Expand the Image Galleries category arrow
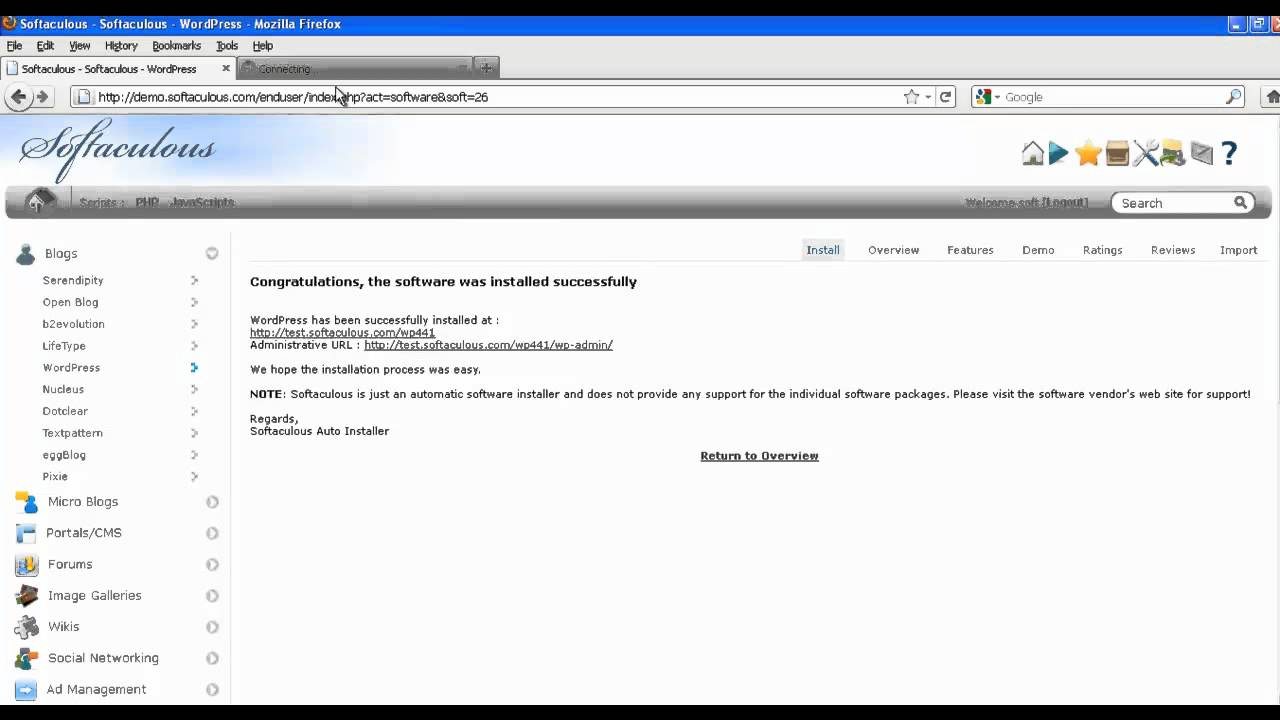The height and width of the screenshot is (720, 1280). pos(212,596)
